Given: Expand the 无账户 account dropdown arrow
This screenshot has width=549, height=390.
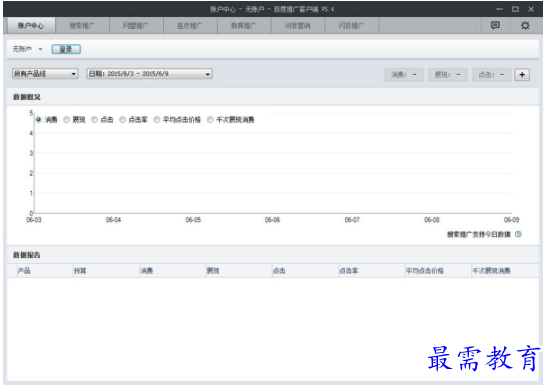Looking at the screenshot, I should coord(40,49).
